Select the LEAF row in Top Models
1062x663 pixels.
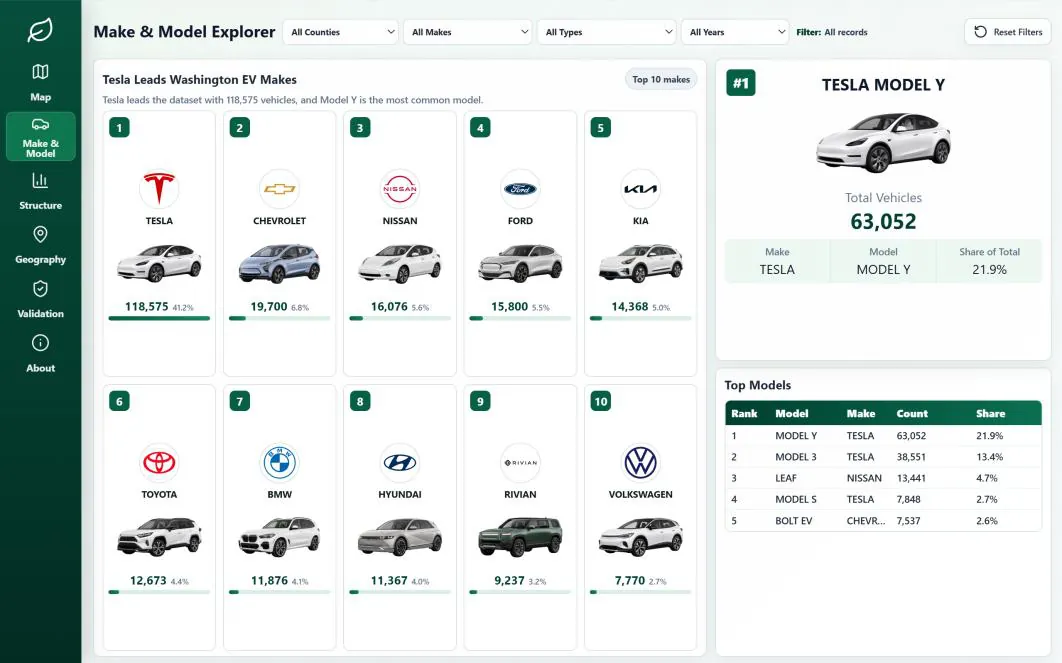tap(883, 478)
